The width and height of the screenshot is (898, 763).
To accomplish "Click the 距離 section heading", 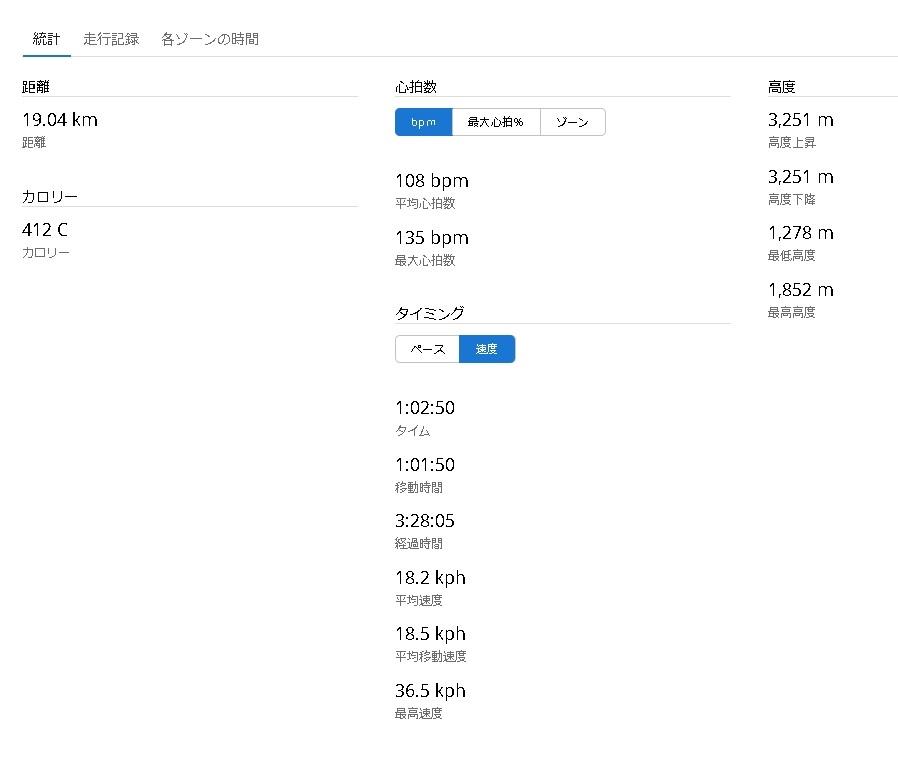I will (36, 87).
